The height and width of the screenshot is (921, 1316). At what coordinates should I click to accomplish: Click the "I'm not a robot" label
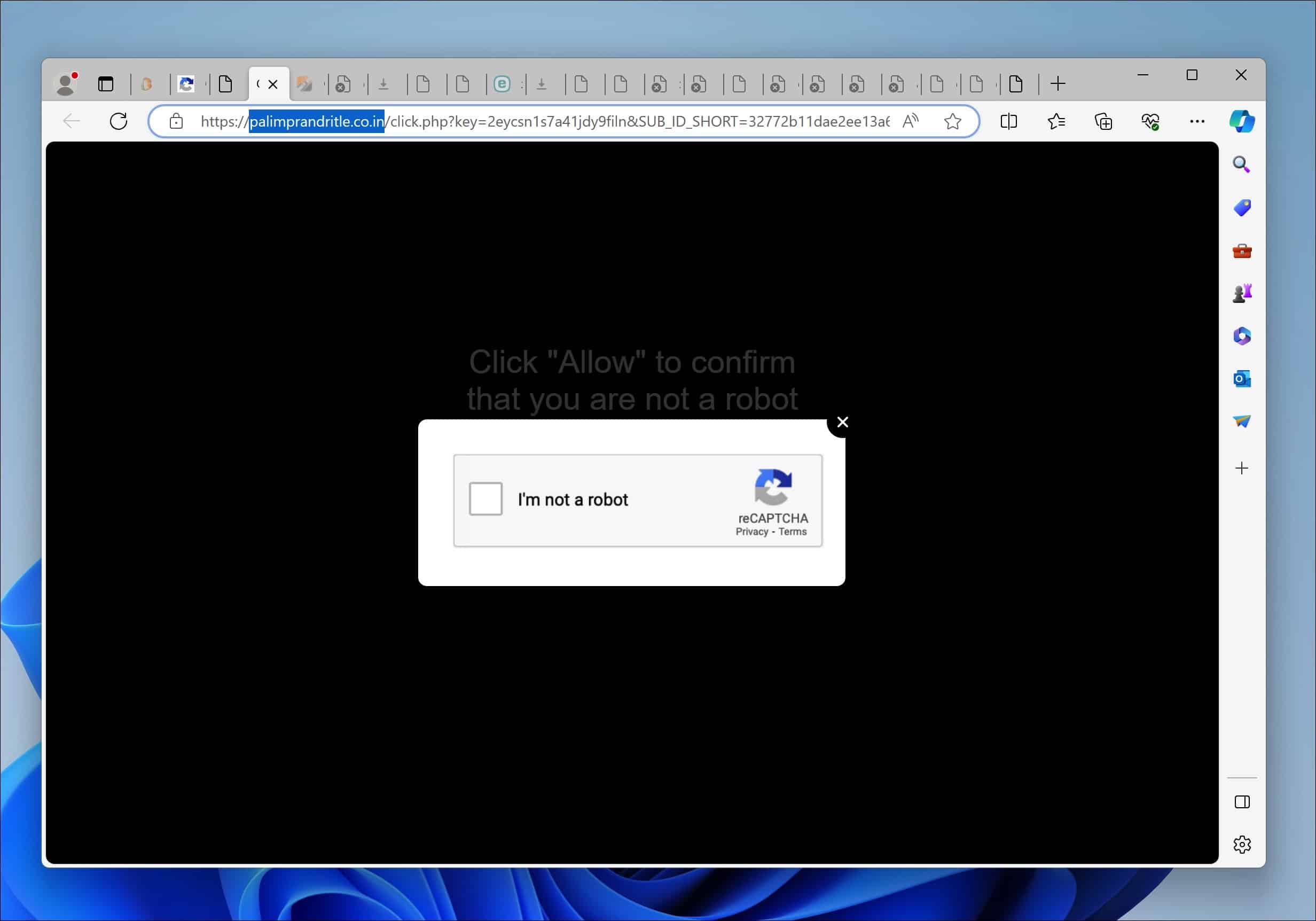(573, 499)
